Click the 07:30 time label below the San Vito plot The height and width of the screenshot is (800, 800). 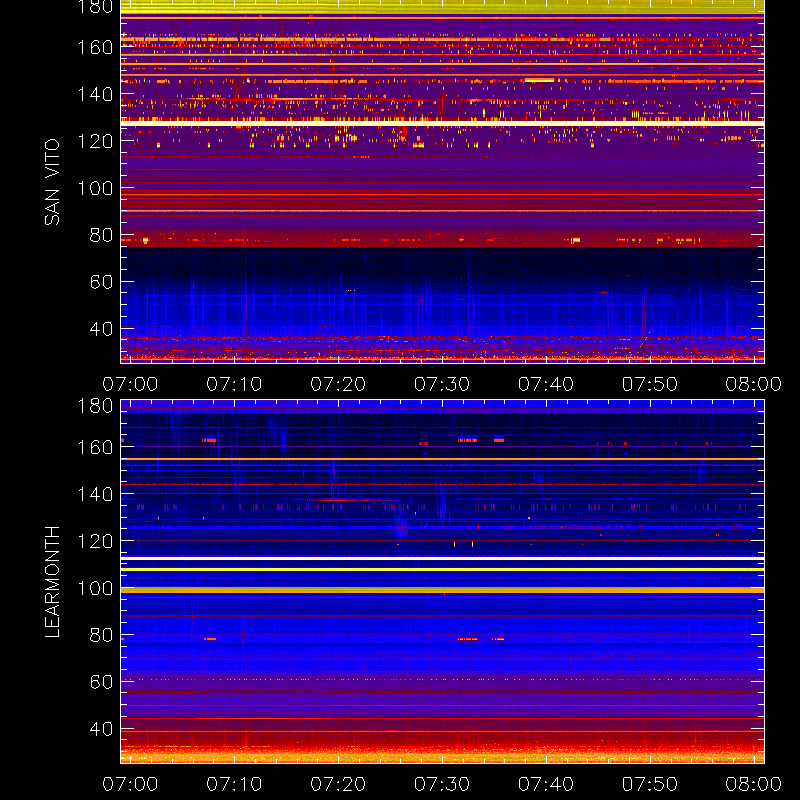pyautogui.click(x=442, y=384)
